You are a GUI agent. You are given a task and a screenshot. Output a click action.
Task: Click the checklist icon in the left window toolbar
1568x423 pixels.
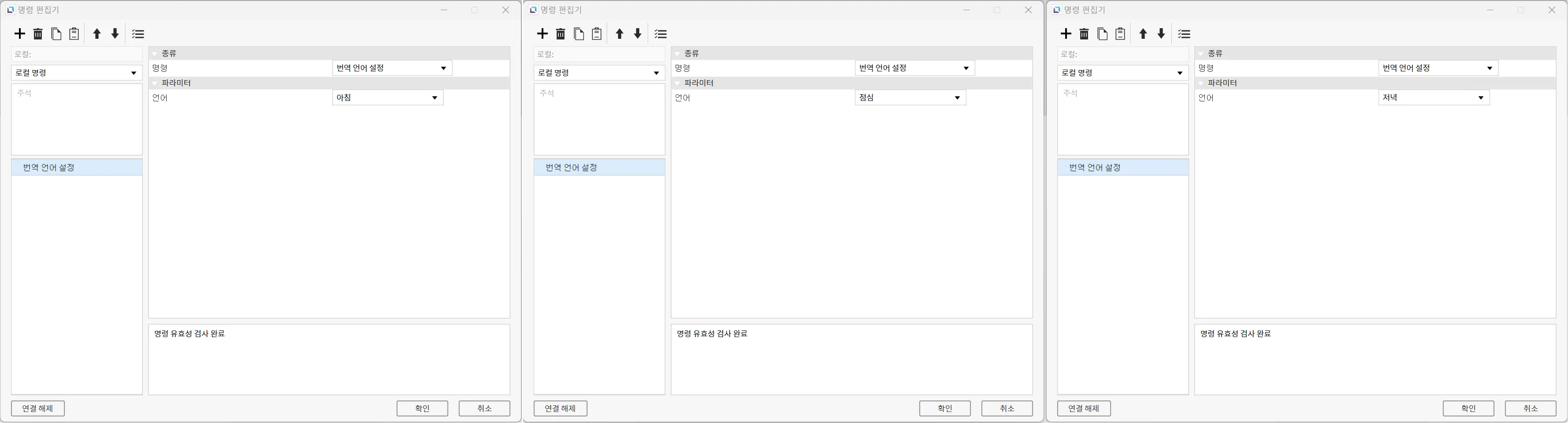click(138, 34)
